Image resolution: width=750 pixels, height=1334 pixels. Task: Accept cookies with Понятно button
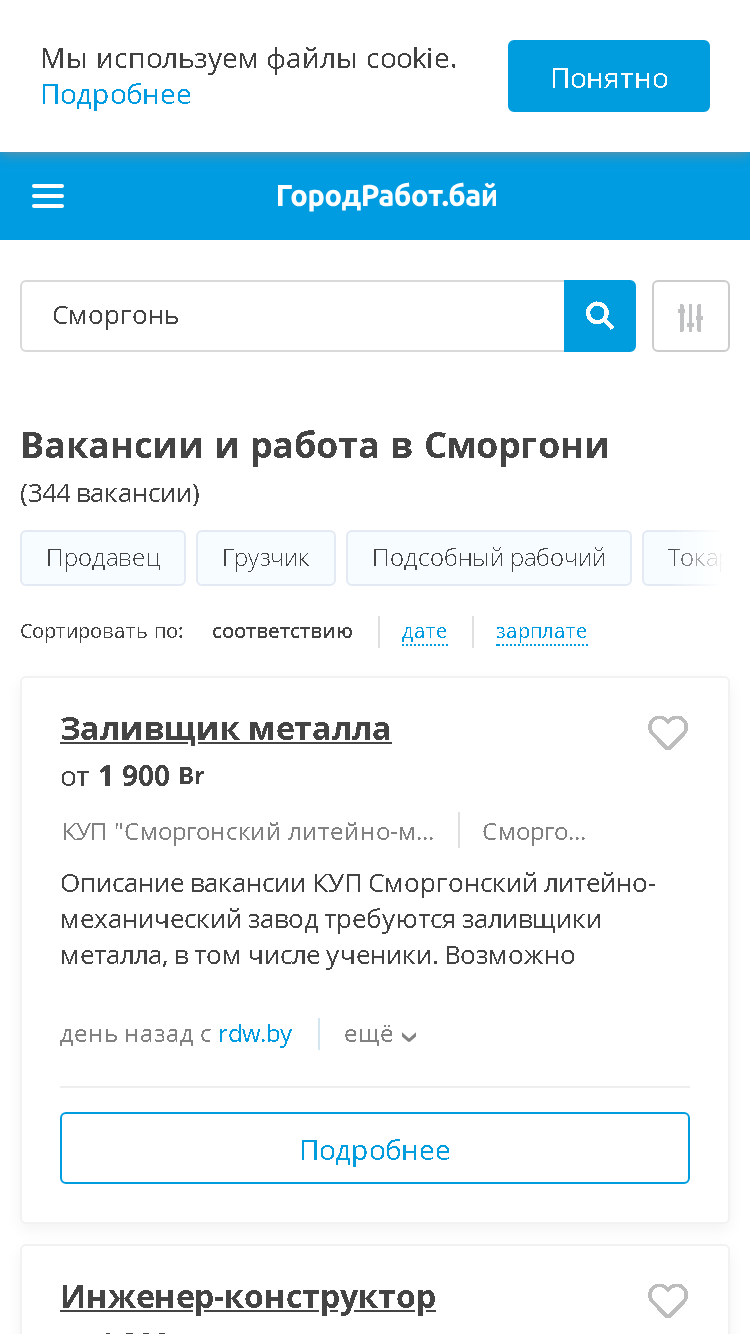tap(609, 76)
